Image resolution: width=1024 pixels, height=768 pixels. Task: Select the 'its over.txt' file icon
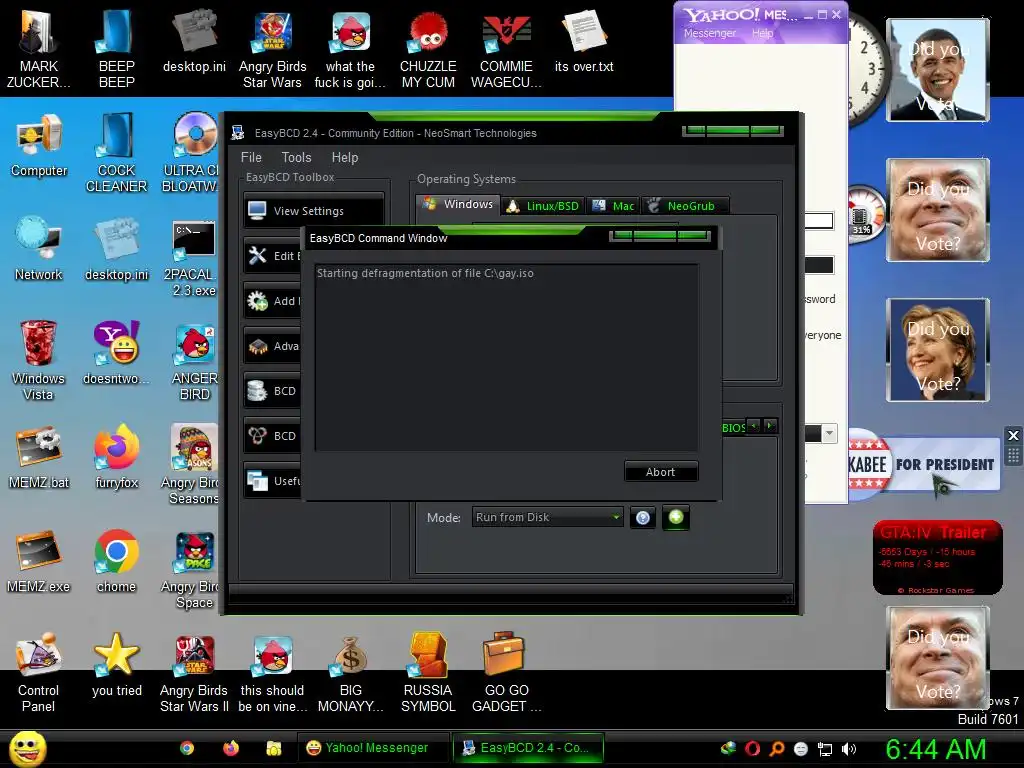(584, 42)
